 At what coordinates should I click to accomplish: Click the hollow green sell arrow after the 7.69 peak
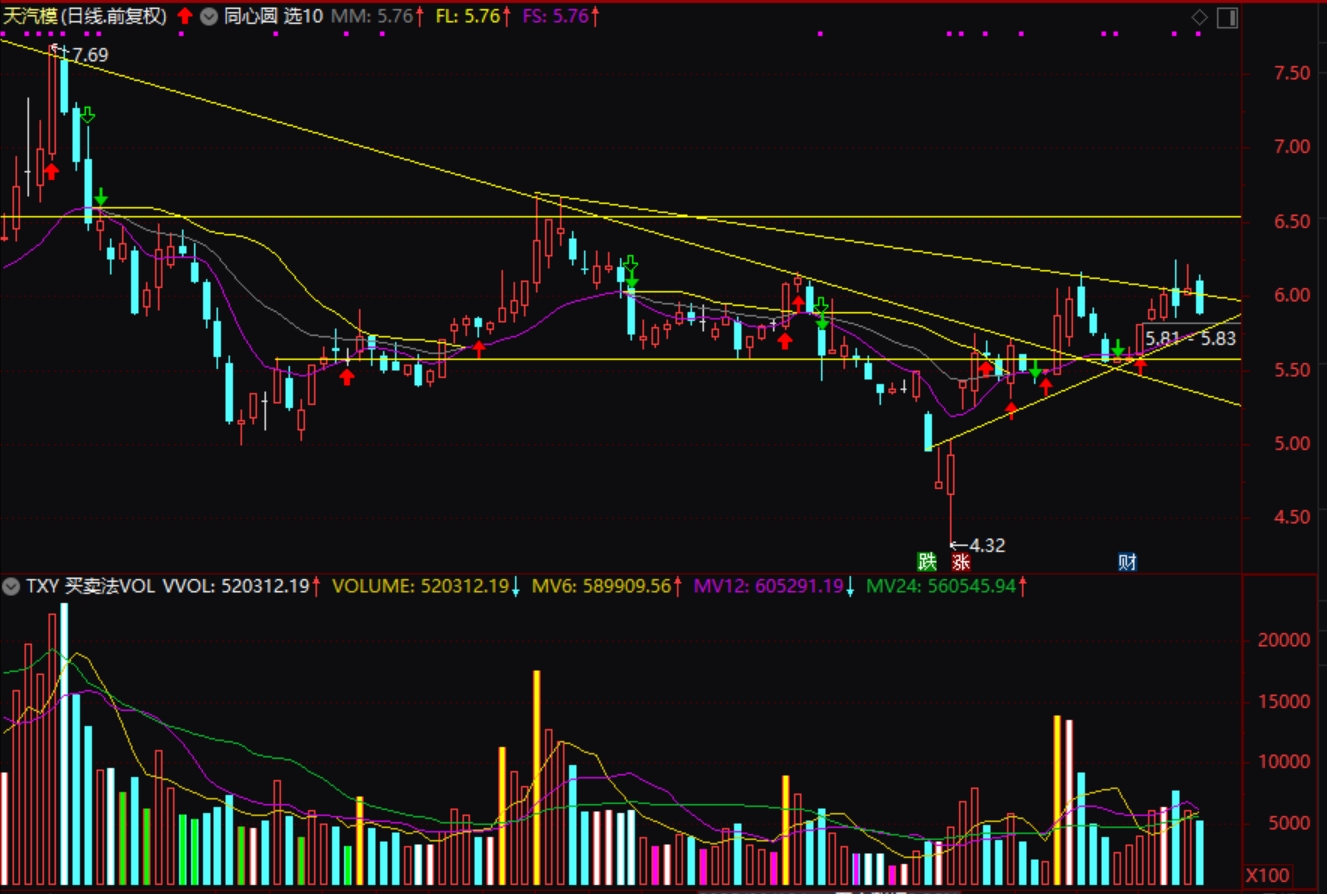pyautogui.click(x=87, y=115)
